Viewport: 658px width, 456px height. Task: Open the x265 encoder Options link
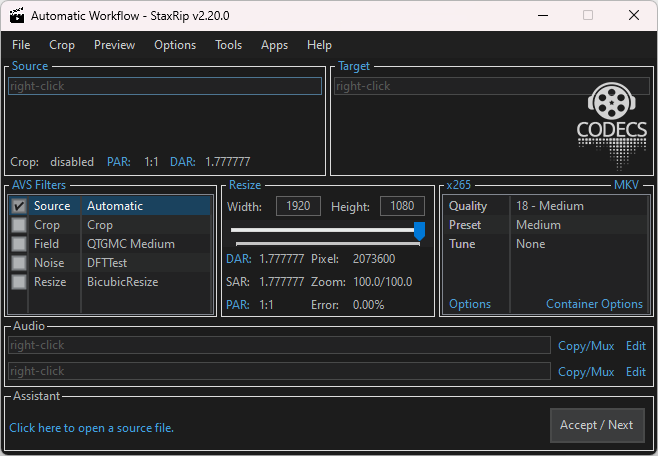point(470,304)
